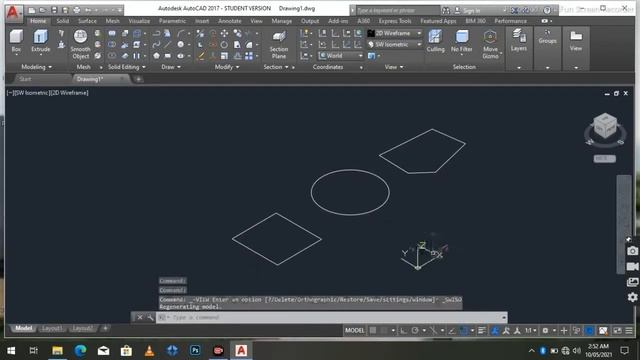The height and width of the screenshot is (360, 640).
Task: Click the Polyline tool in Draw panel
Action: [x=156, y=33]
